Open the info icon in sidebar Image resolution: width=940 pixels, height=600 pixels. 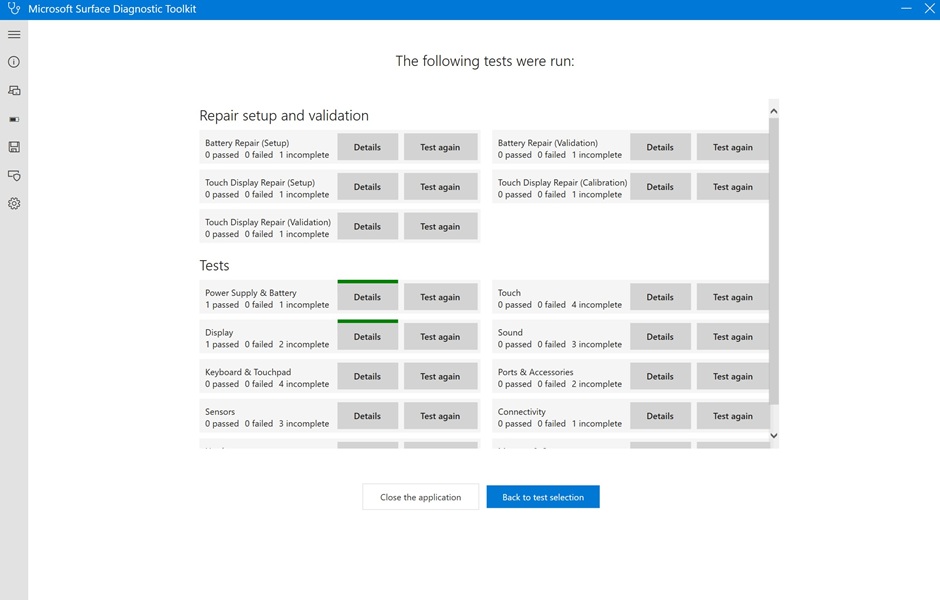(14, 62)
